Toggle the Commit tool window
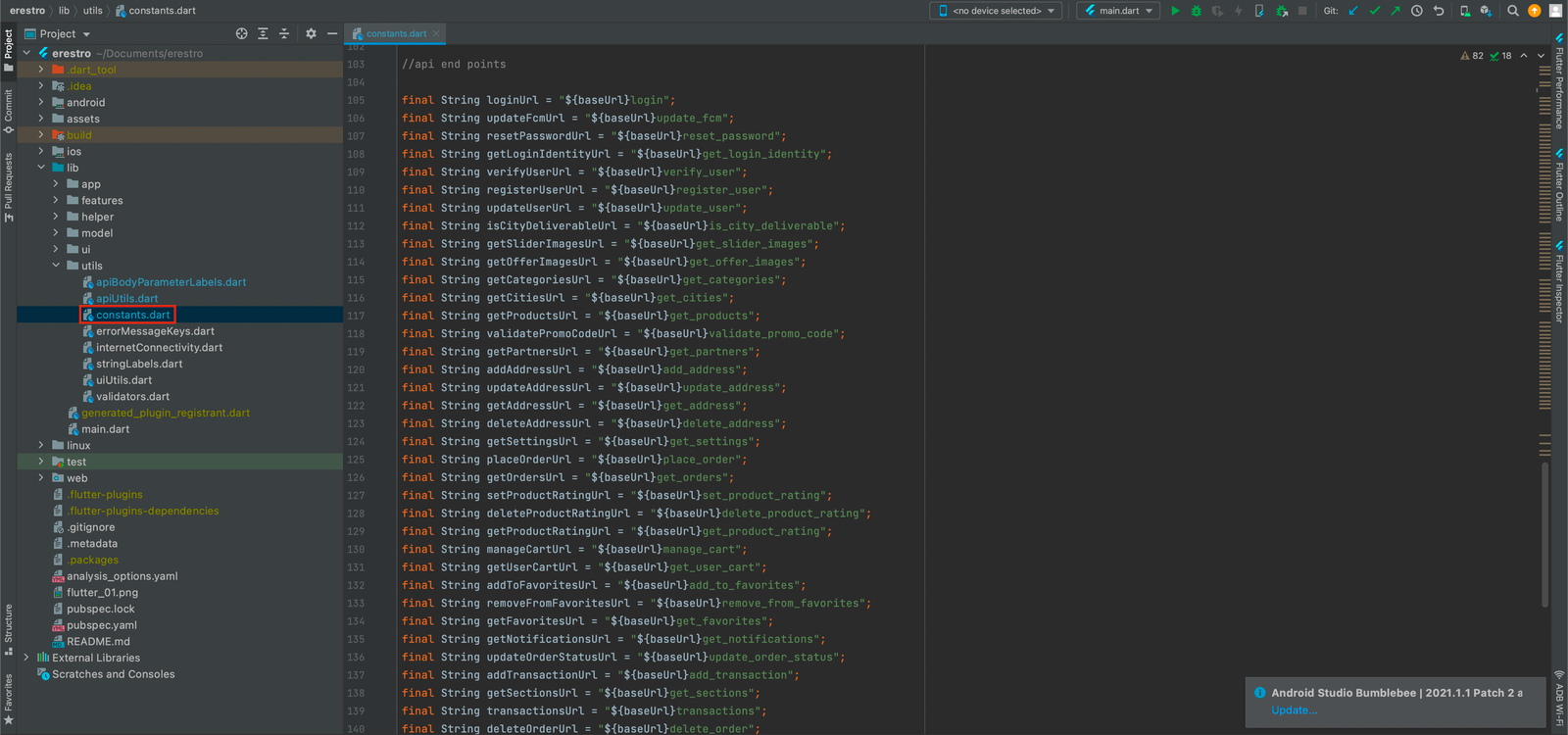Viewport: 1568px width, 735px height. 9,111
